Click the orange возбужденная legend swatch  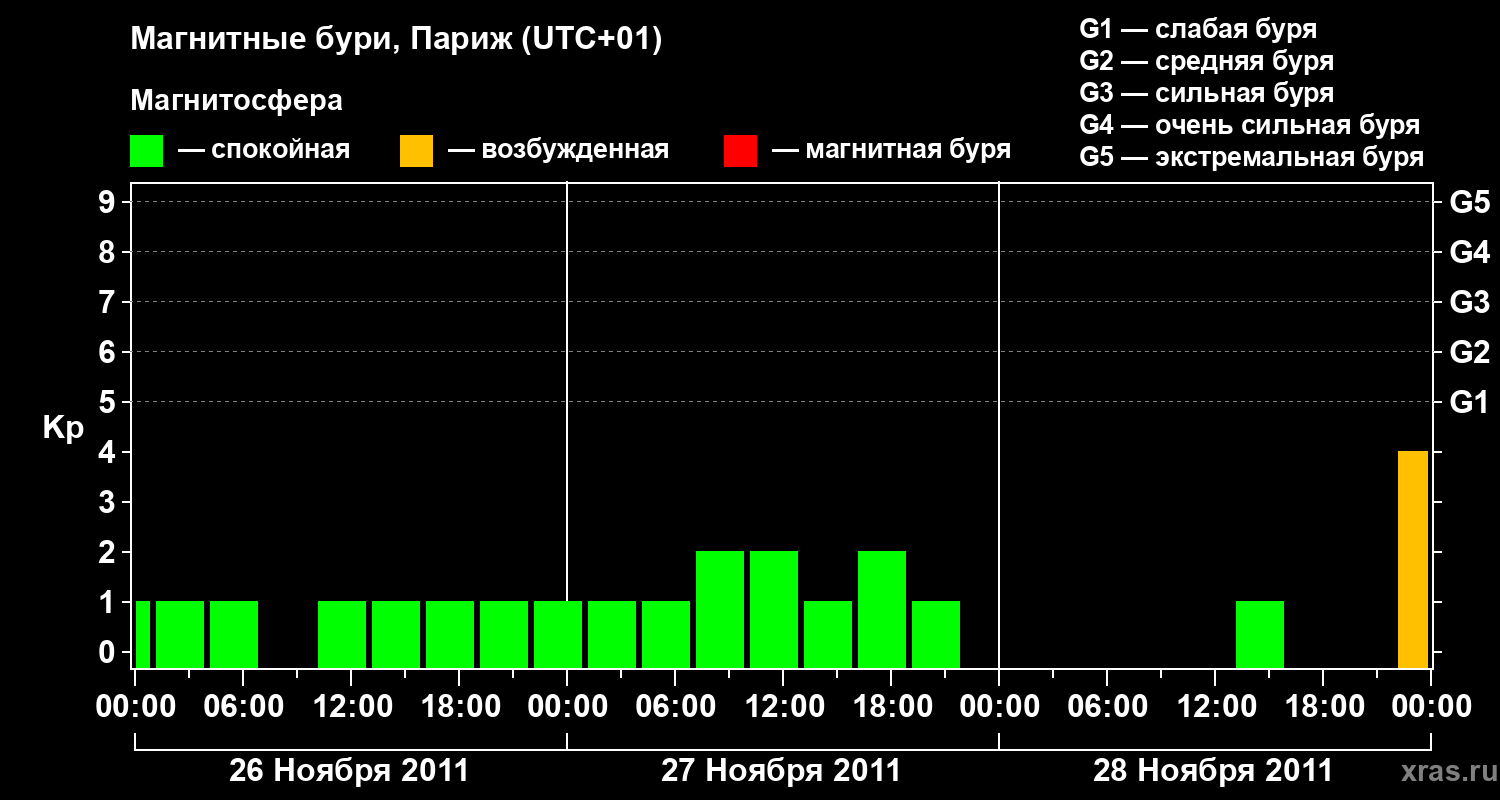pos(416,151)
